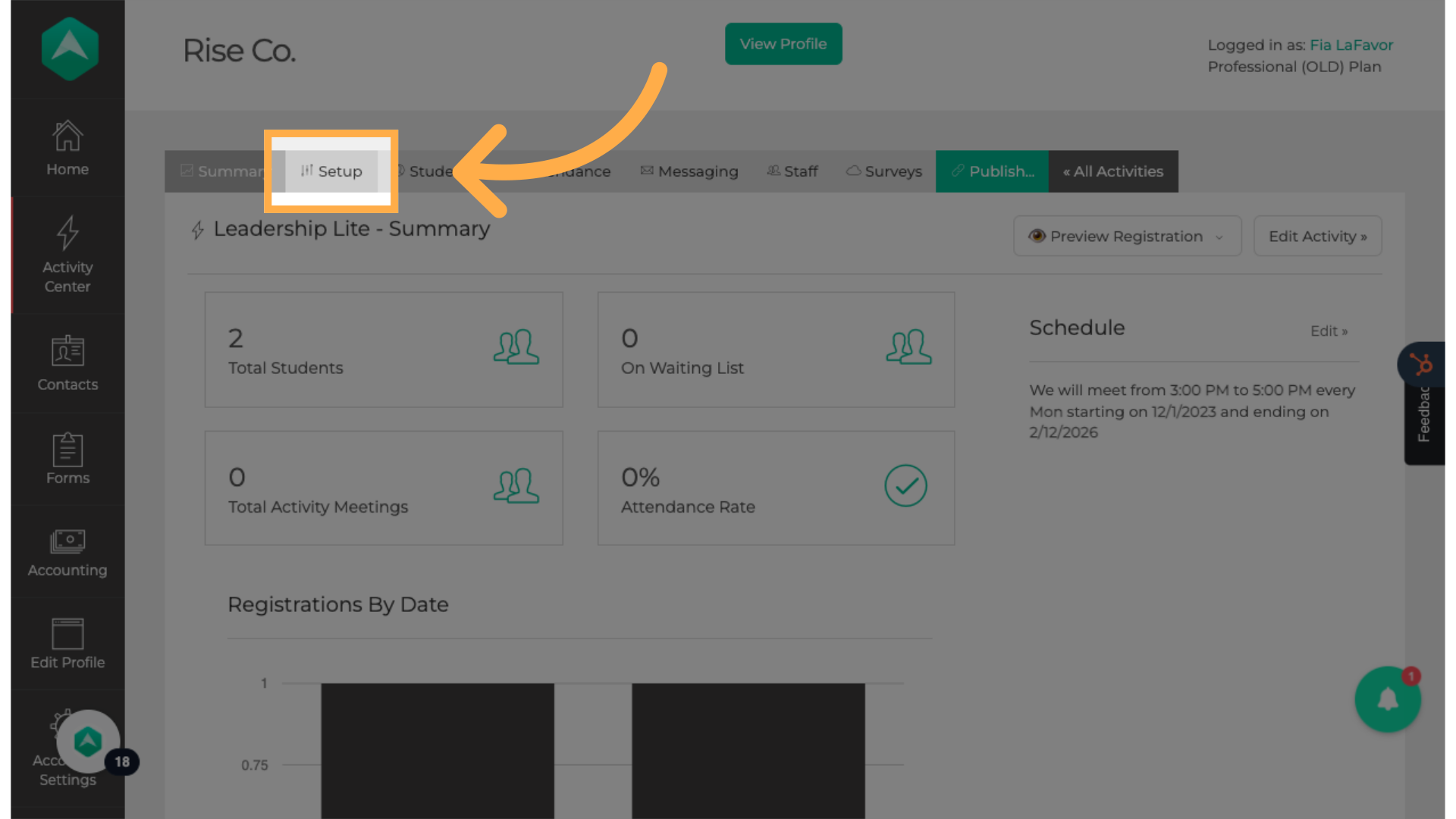The width and height of the screenshot is (1456, 819).
Task: Open the Publish tab
Action: coord(992,171)
